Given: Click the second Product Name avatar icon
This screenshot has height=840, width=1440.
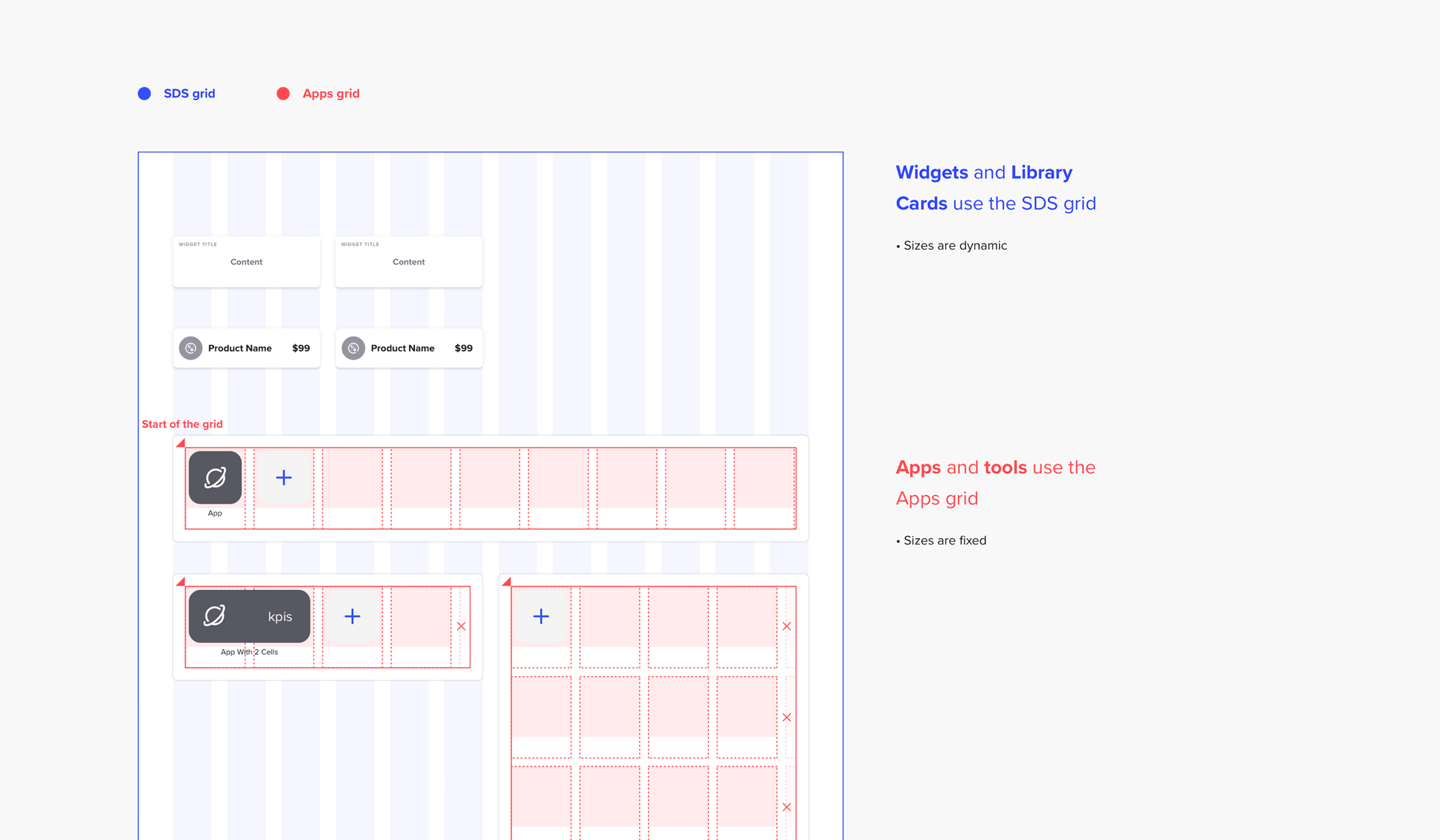Looking at the screenshot, I should pyautogui.click(x=353, y=348).
